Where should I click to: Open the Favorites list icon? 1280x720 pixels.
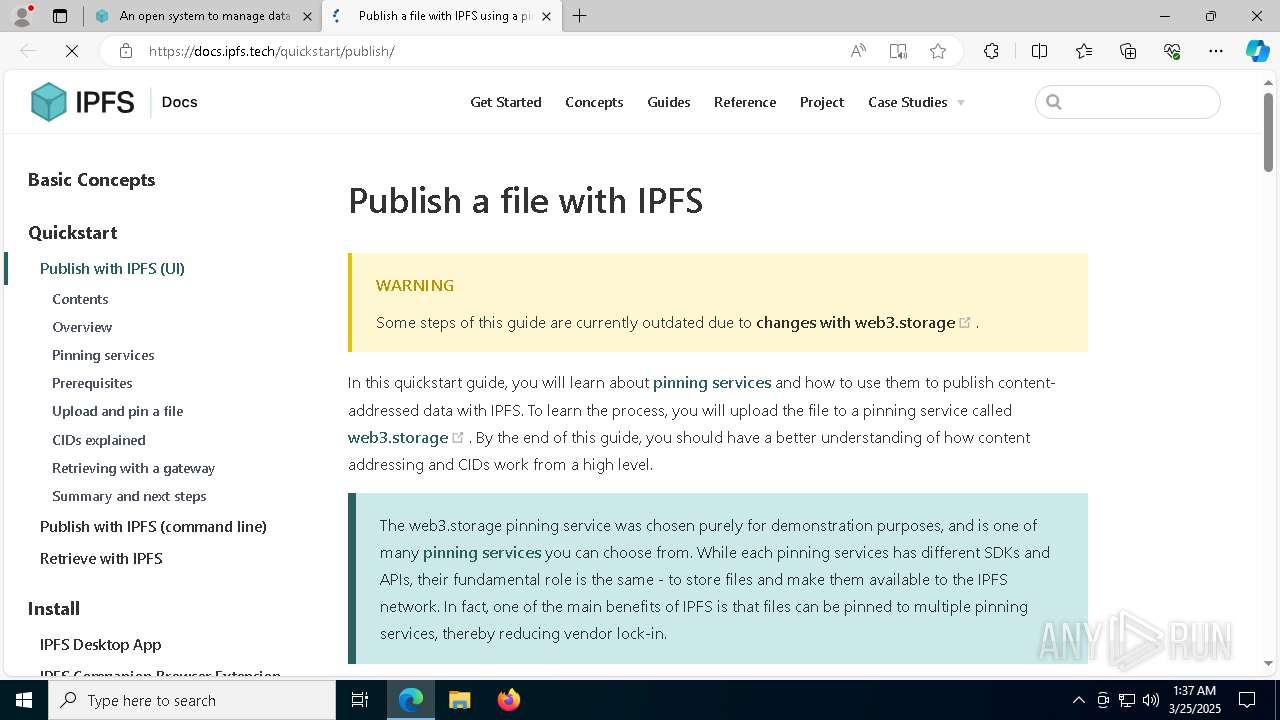point(1084,51)
